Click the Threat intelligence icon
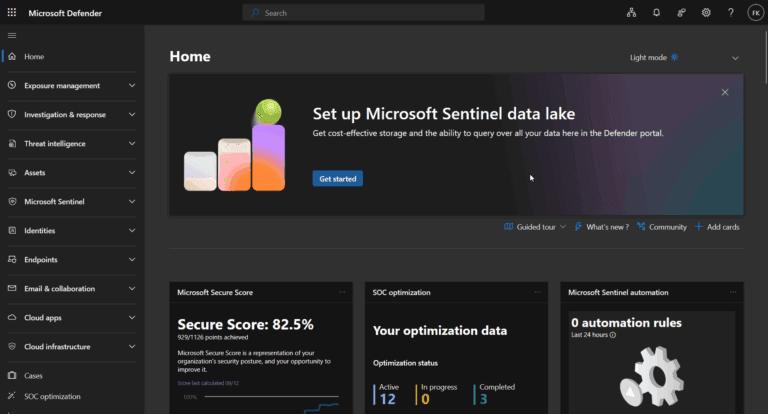 [x=12, y=144]
